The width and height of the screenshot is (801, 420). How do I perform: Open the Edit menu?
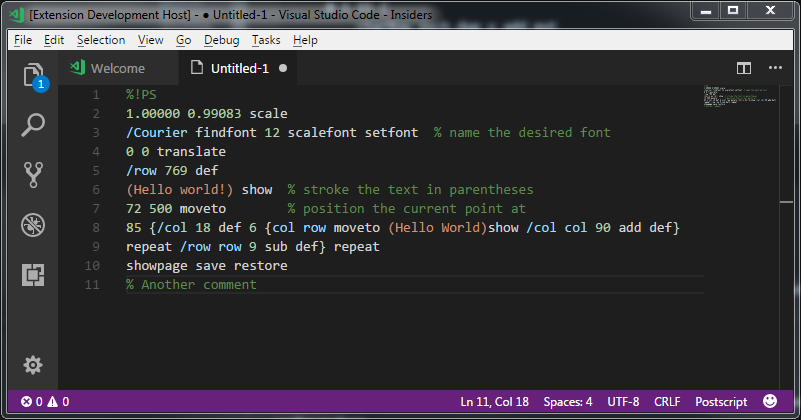click(54, 40)
